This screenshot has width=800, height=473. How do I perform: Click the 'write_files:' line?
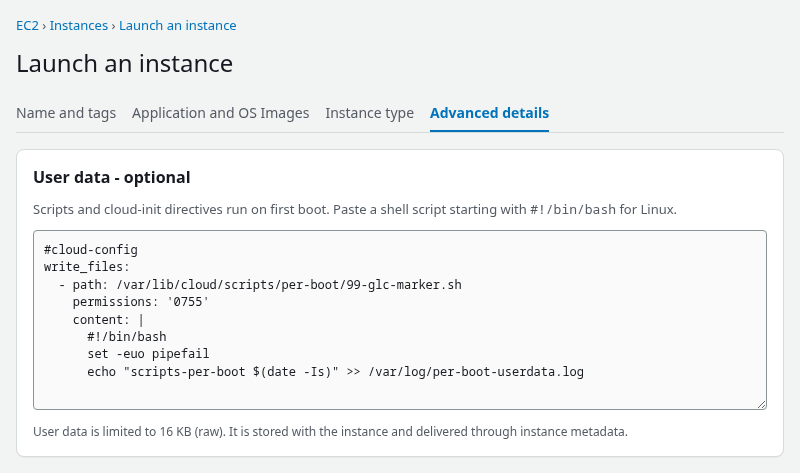tap(87, 267)
